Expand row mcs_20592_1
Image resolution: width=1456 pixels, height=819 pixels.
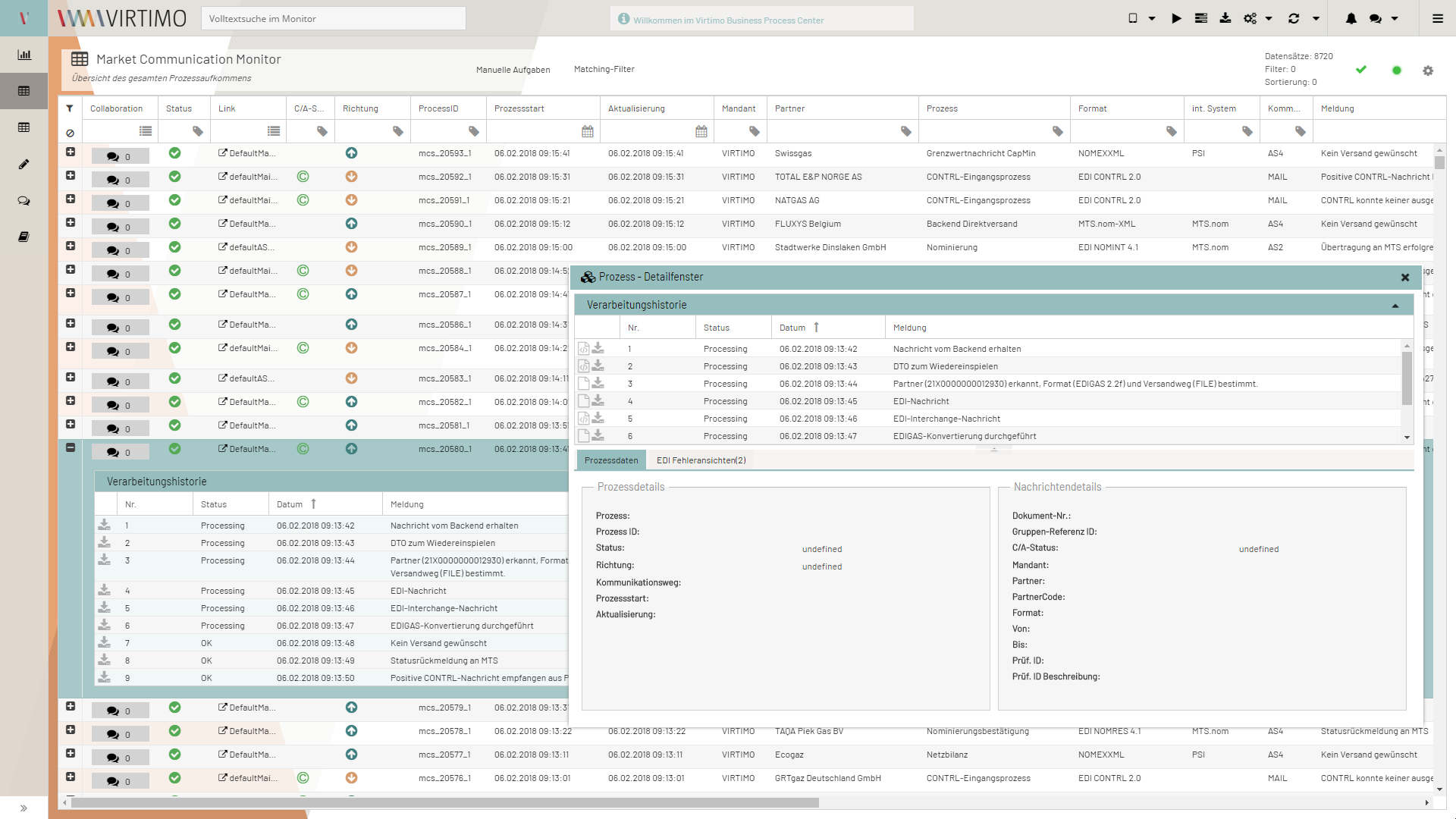pyautogui.click(x=71, y=175)
